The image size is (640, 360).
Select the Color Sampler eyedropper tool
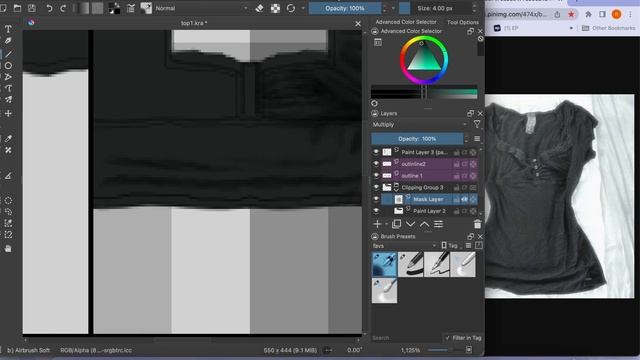[8, 139]
